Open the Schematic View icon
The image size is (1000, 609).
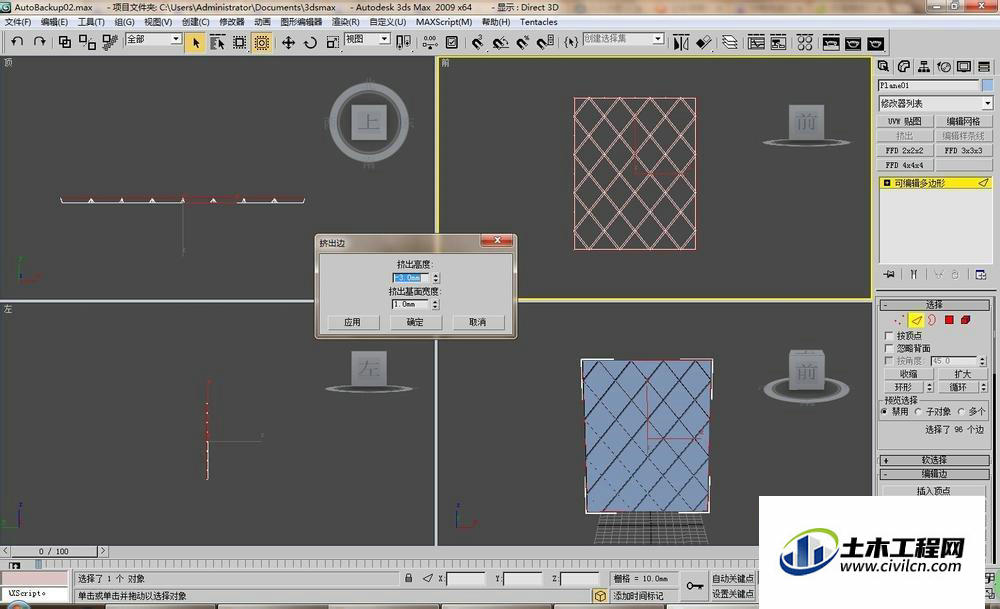click(x=778, y=43)
